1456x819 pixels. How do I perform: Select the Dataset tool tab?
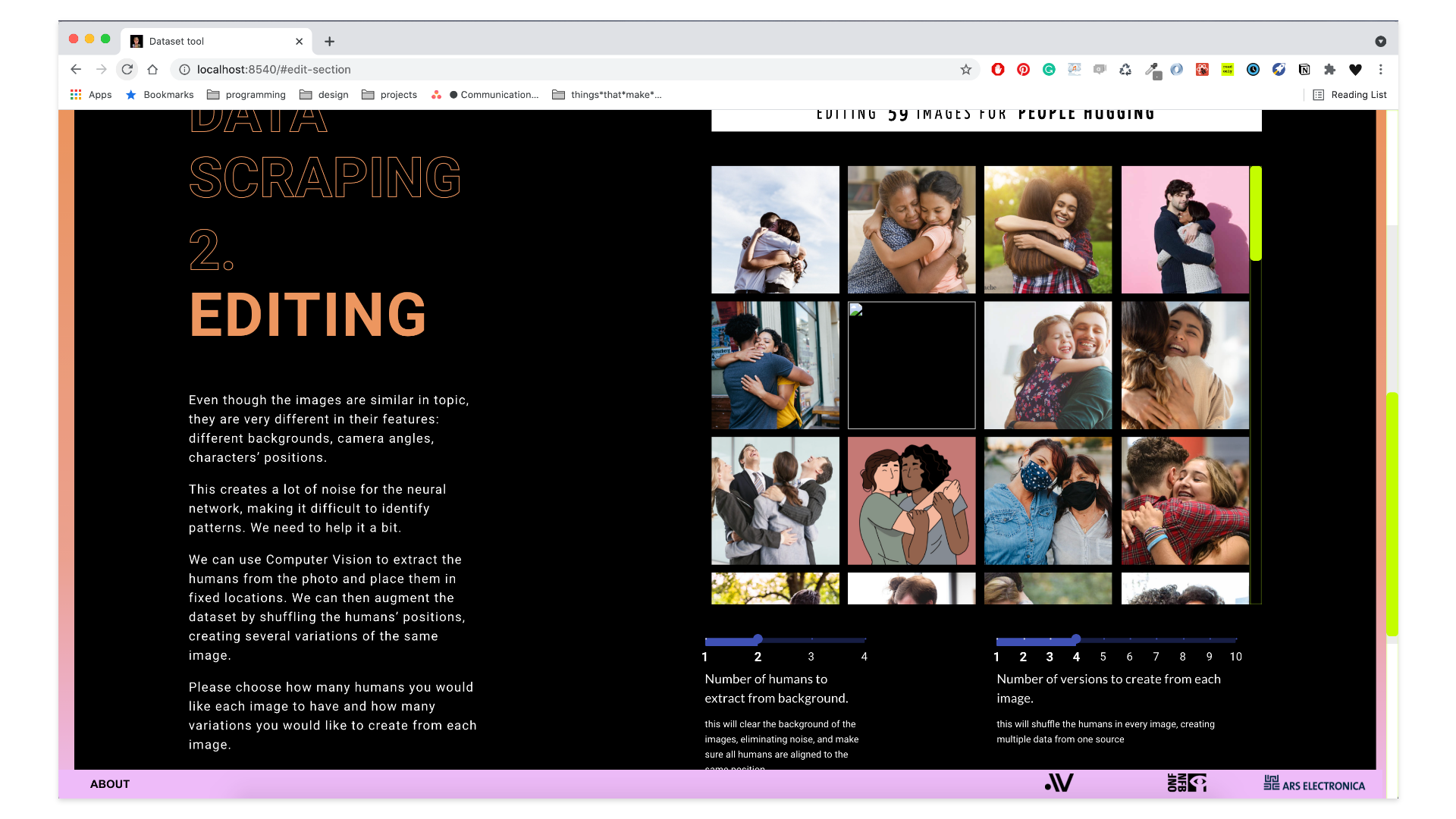tap(215, 42)
